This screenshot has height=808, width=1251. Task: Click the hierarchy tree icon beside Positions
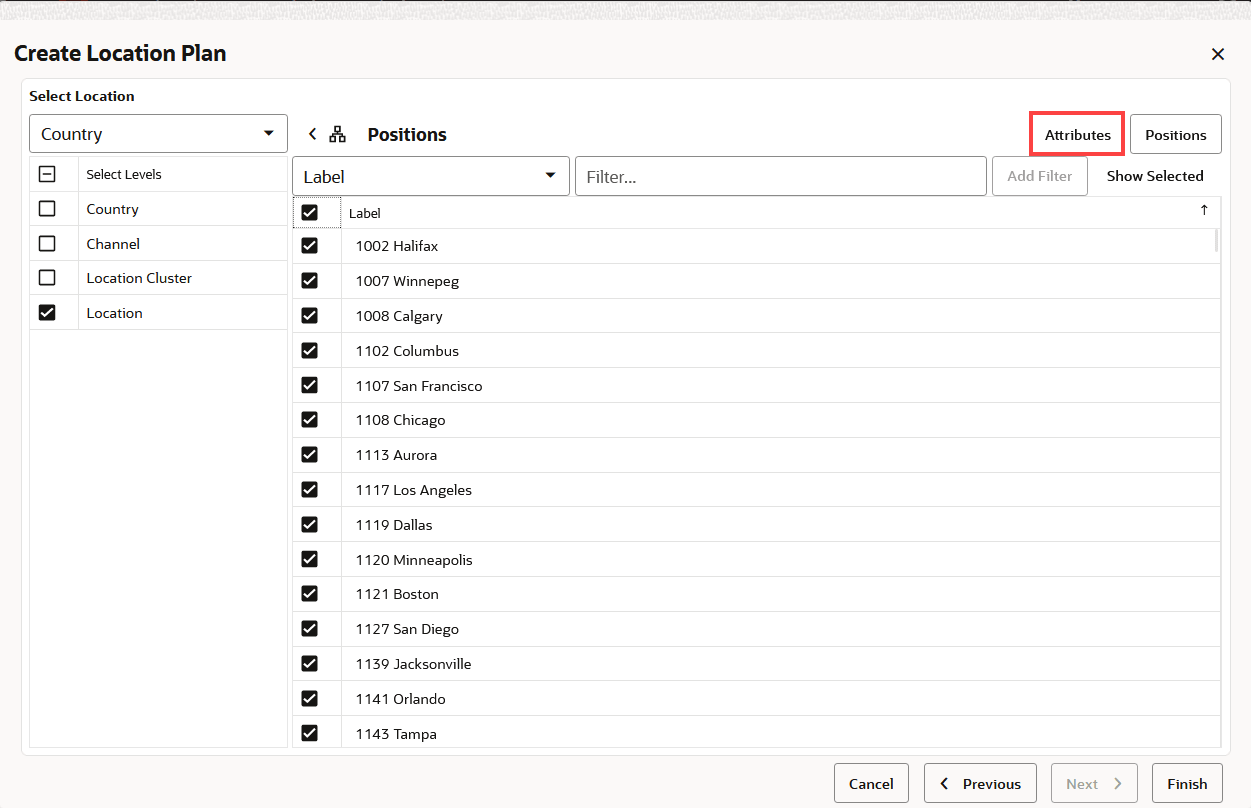click(x=337, y=133)
